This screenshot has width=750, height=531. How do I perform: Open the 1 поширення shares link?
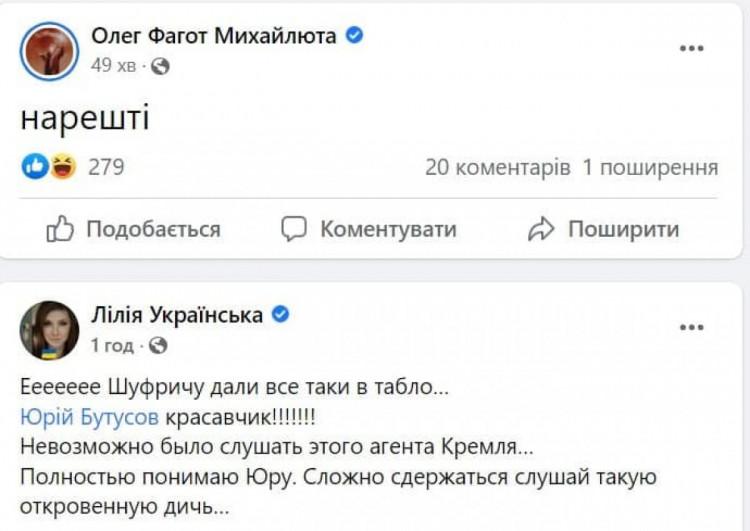(650, 167)
